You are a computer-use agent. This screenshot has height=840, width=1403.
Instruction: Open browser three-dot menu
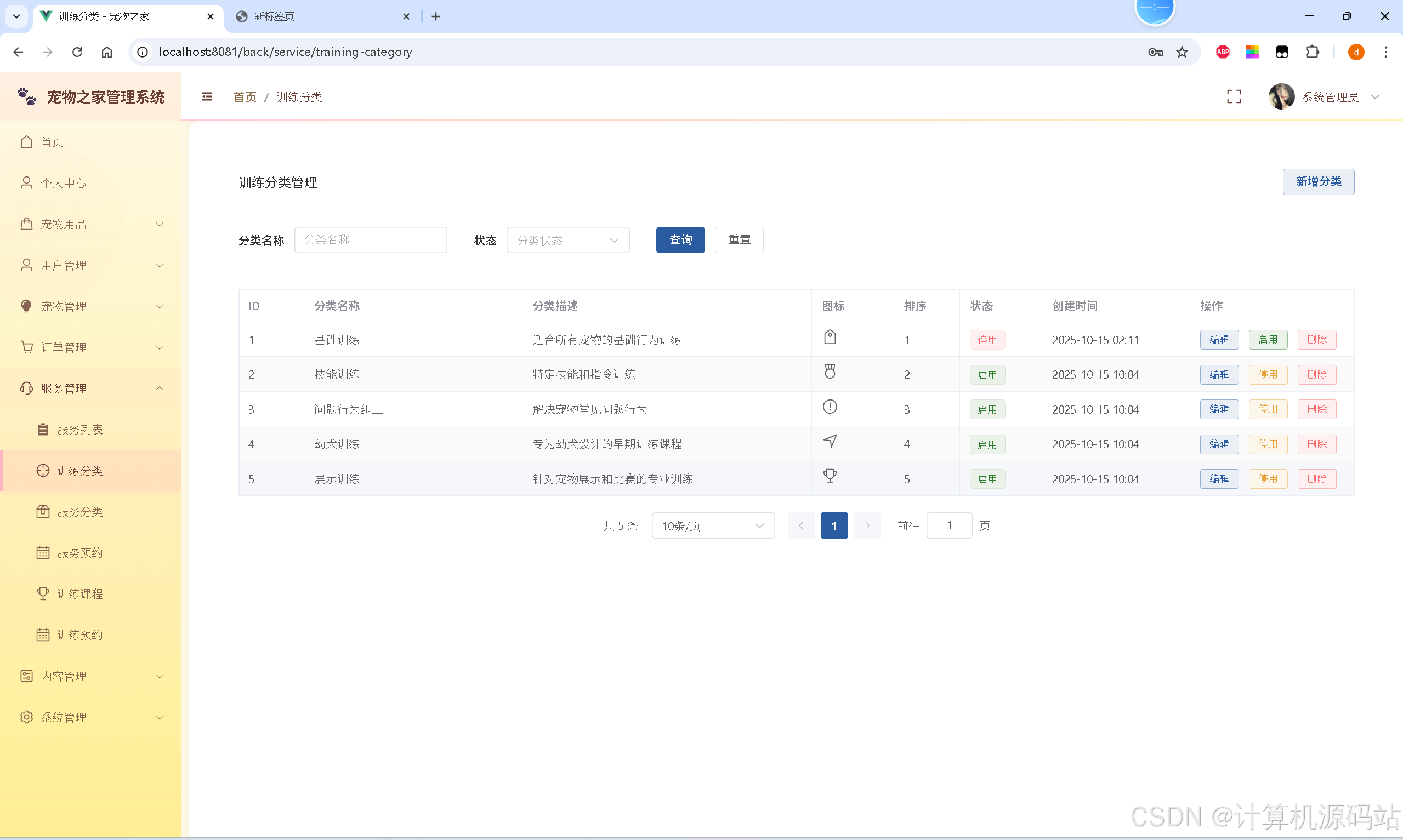1385,52
